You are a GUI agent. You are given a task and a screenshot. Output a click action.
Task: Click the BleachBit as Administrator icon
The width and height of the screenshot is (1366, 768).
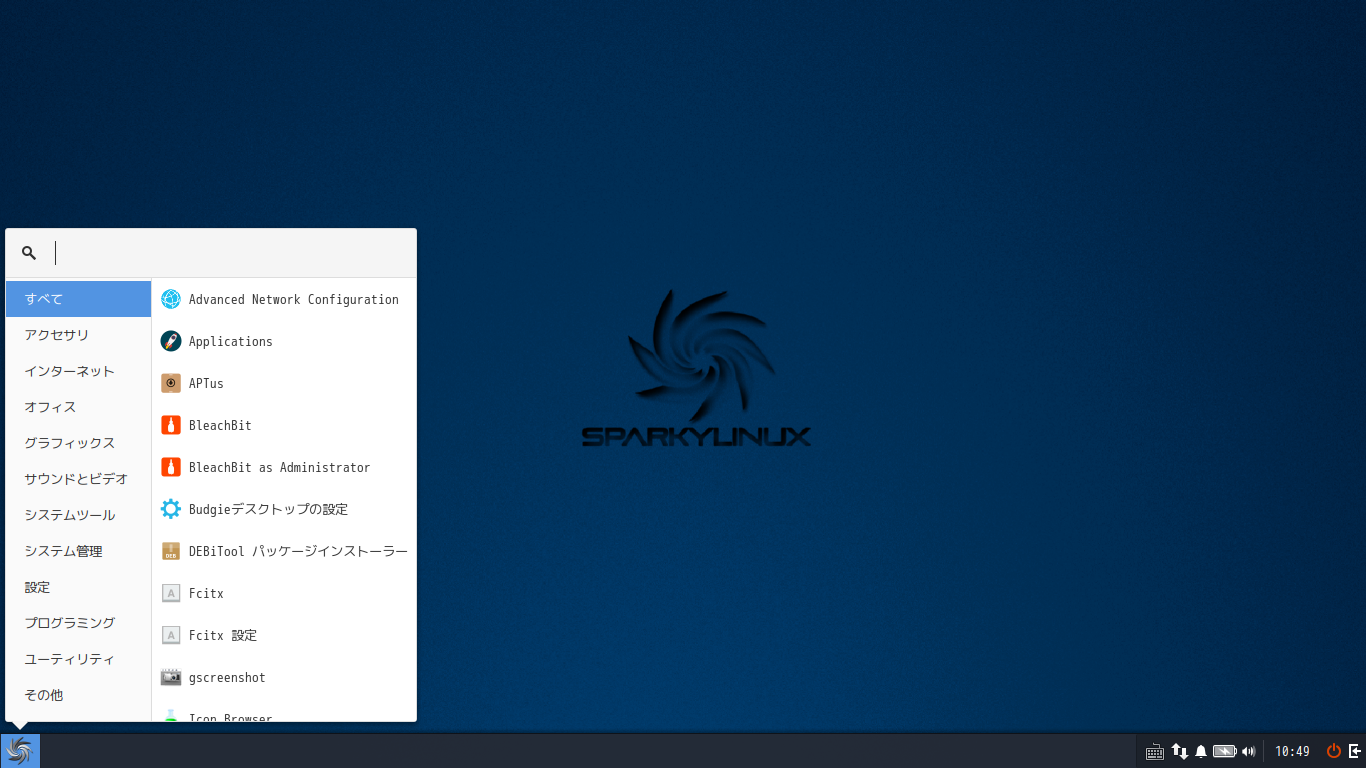pyautogui.click(x=171, y=467)
